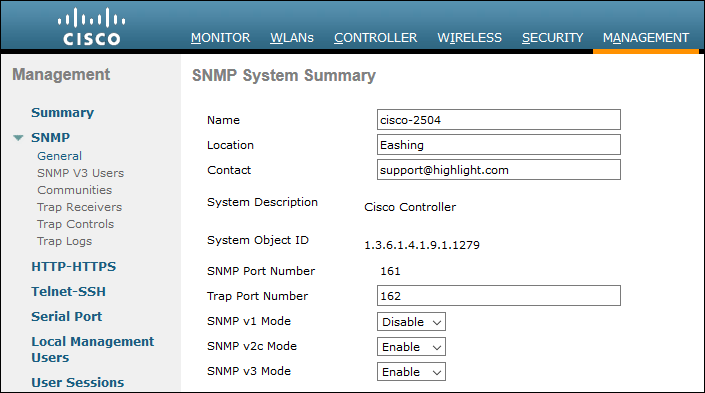The width and height of the screenshot is (705, 393).
Task: Open the SNMP v3 Mode dropdown
Action: pos(411,372)
